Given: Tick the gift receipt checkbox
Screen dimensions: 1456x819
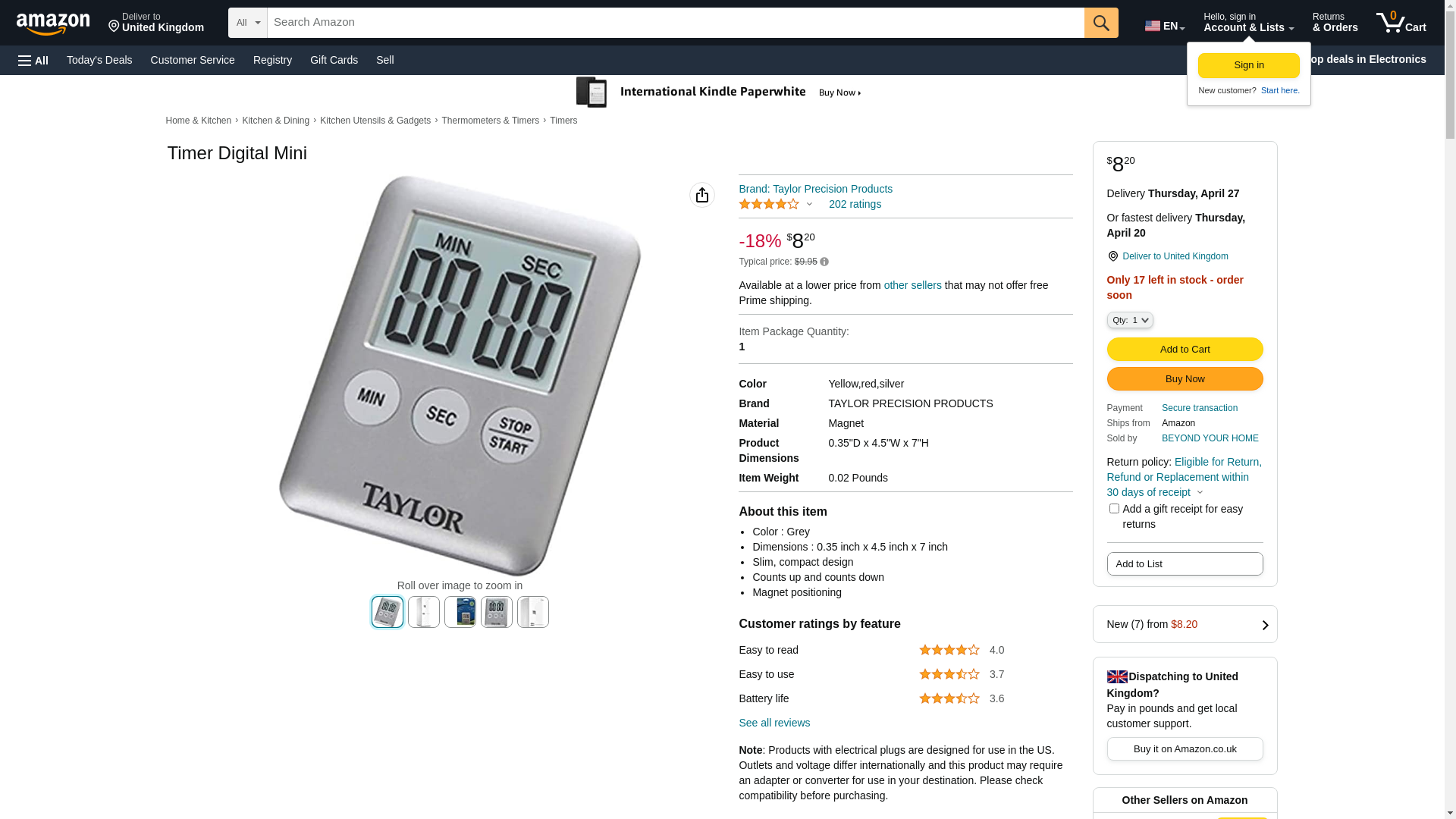Looking at the screenshot, I should 1114,509.
